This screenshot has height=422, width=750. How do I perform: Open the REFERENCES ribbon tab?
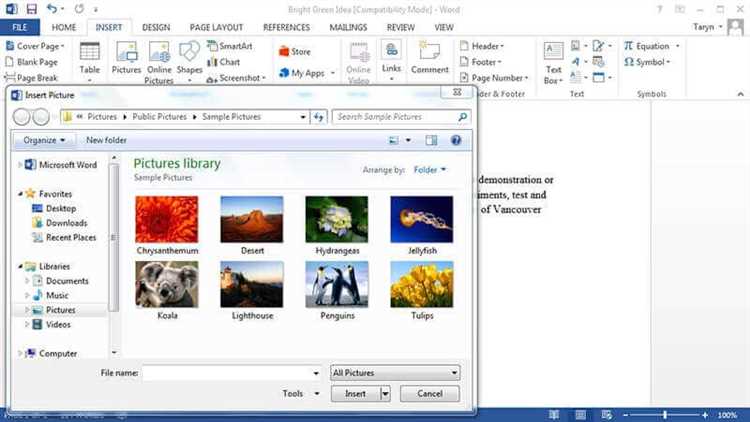tap(286, 27)
